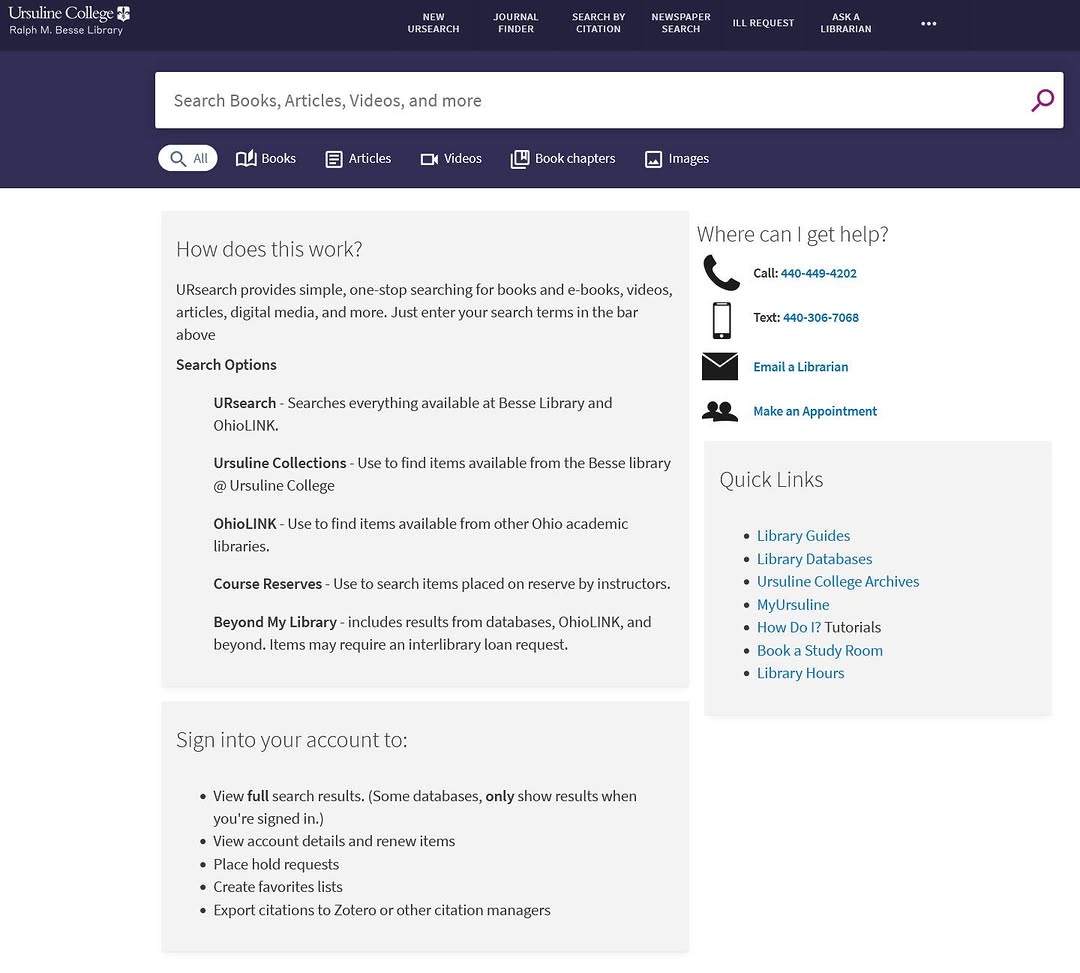Click 'Ursuline Collections' bold text

click(280, 463)
